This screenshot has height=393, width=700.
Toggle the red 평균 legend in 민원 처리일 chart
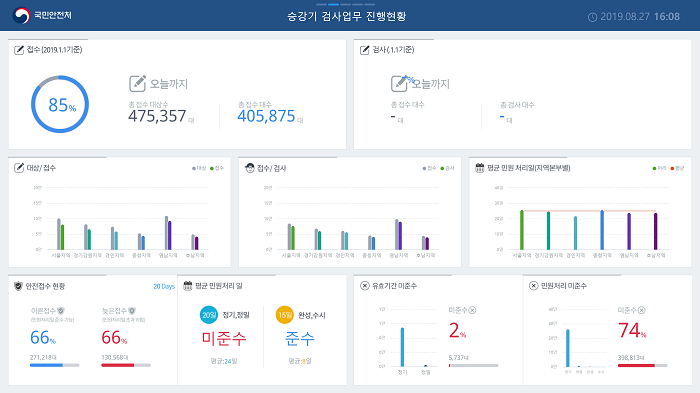pos(677,168)
